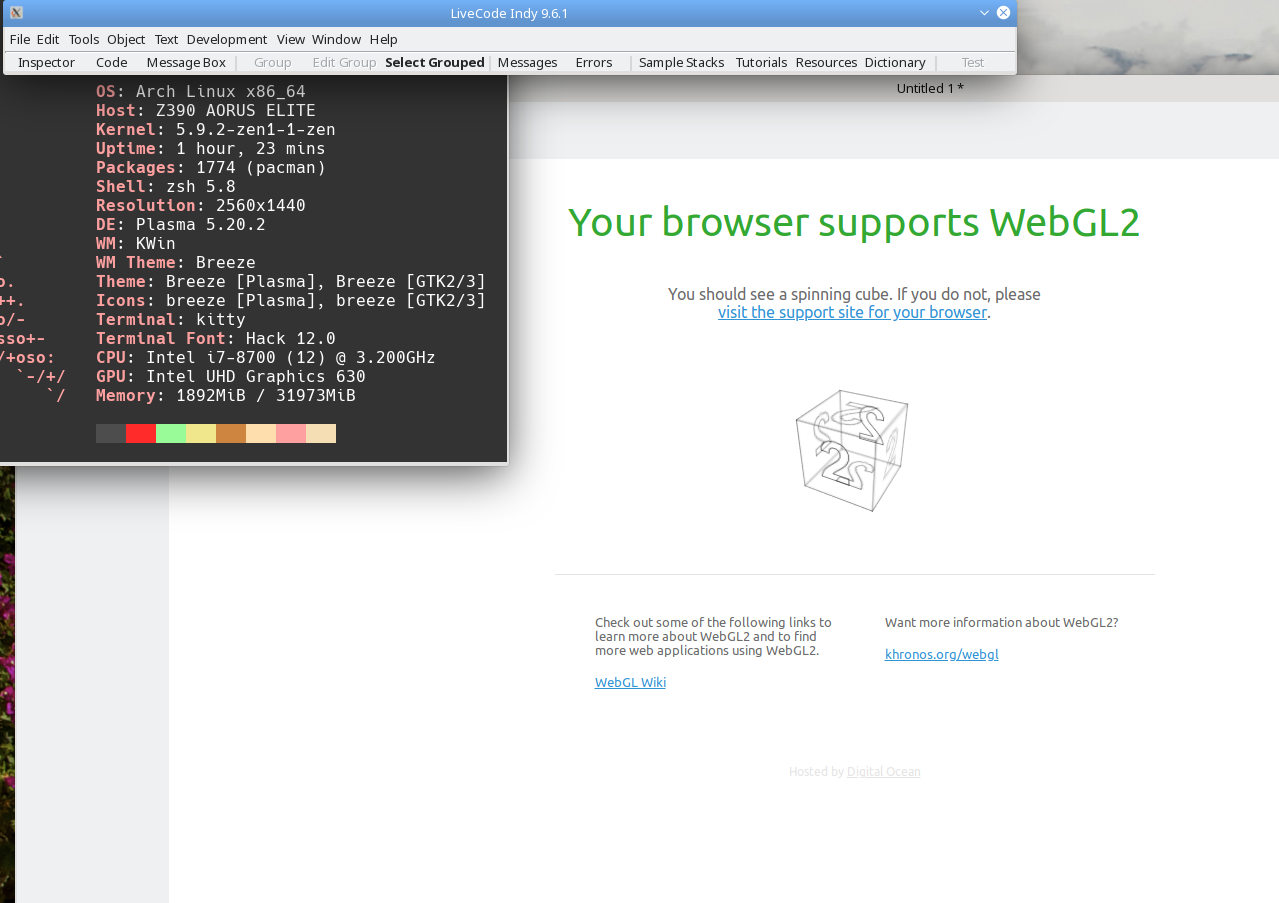The width and height of the screenshot is (1279, 903).
Task: Open the Edit menu
Action: pos(48,39)
